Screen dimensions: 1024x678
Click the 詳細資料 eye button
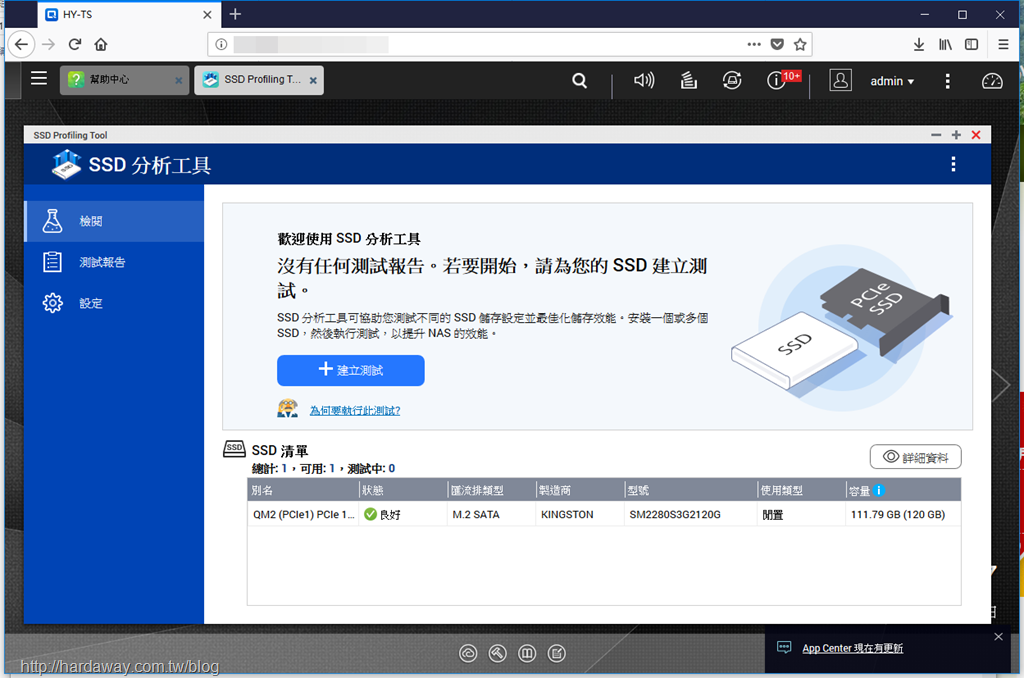click(915, 457)
